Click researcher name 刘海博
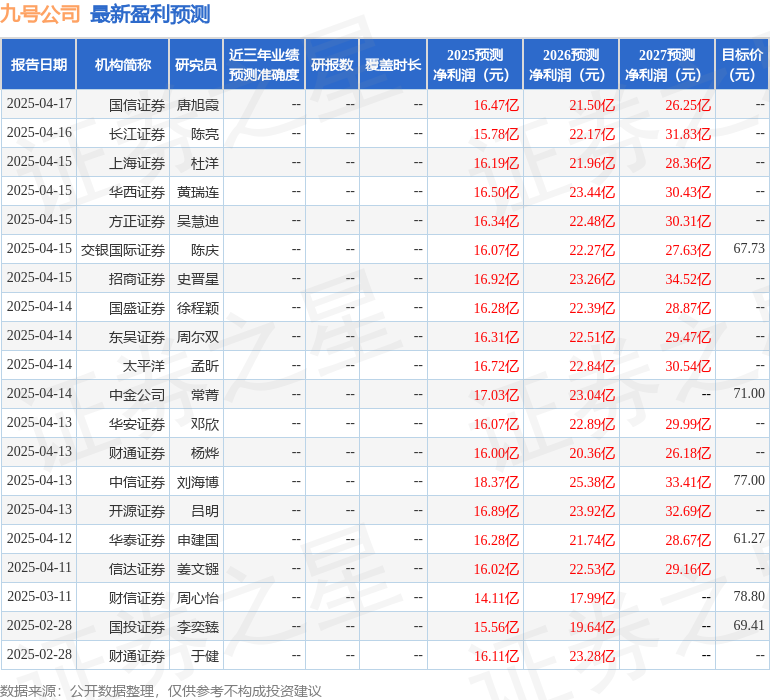This screenshot has height=700, width=770. [x=197, y=481]
